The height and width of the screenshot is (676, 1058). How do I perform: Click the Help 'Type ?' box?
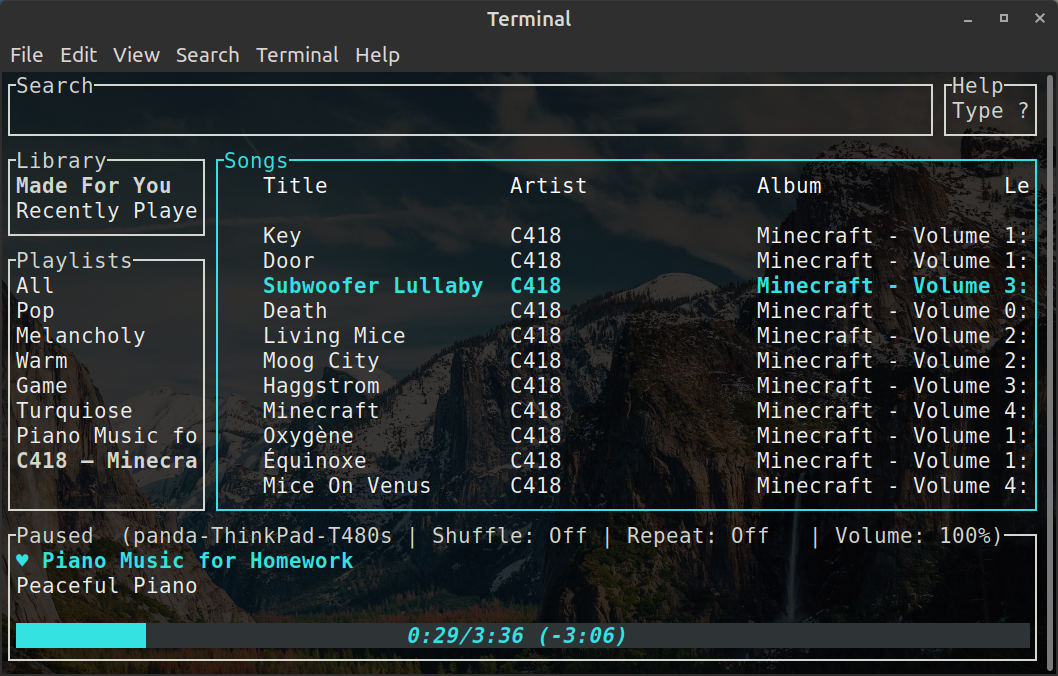click(x=990, y=111)
